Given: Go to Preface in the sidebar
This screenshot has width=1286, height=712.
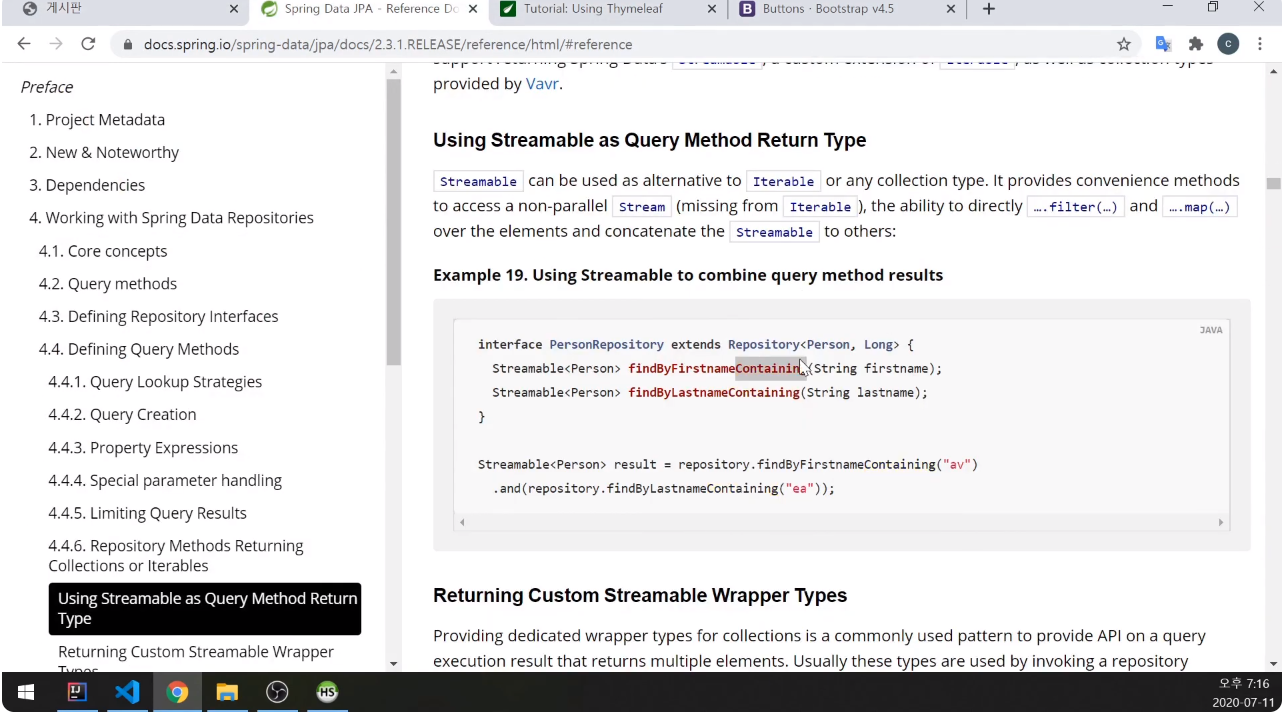Looking at the screenshot, I should (47, 87).
